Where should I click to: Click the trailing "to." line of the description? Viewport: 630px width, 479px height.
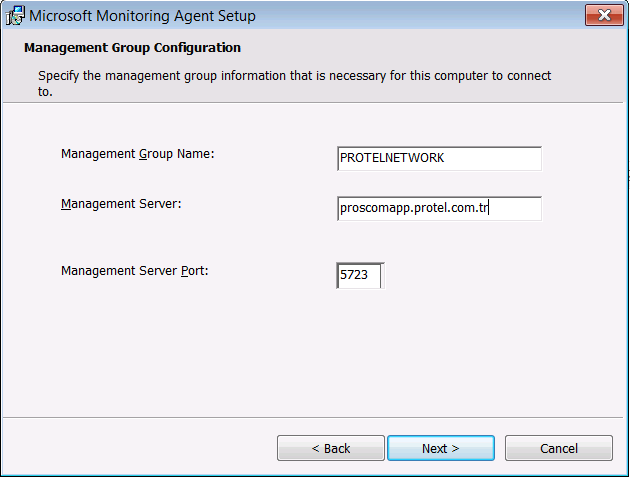click(45, 91)
